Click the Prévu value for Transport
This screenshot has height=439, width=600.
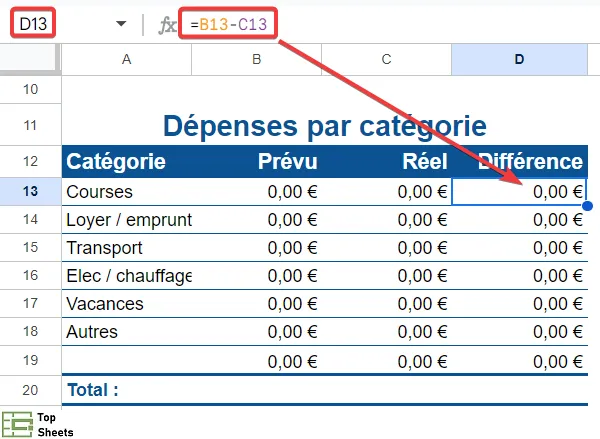(x=256, y=248)
